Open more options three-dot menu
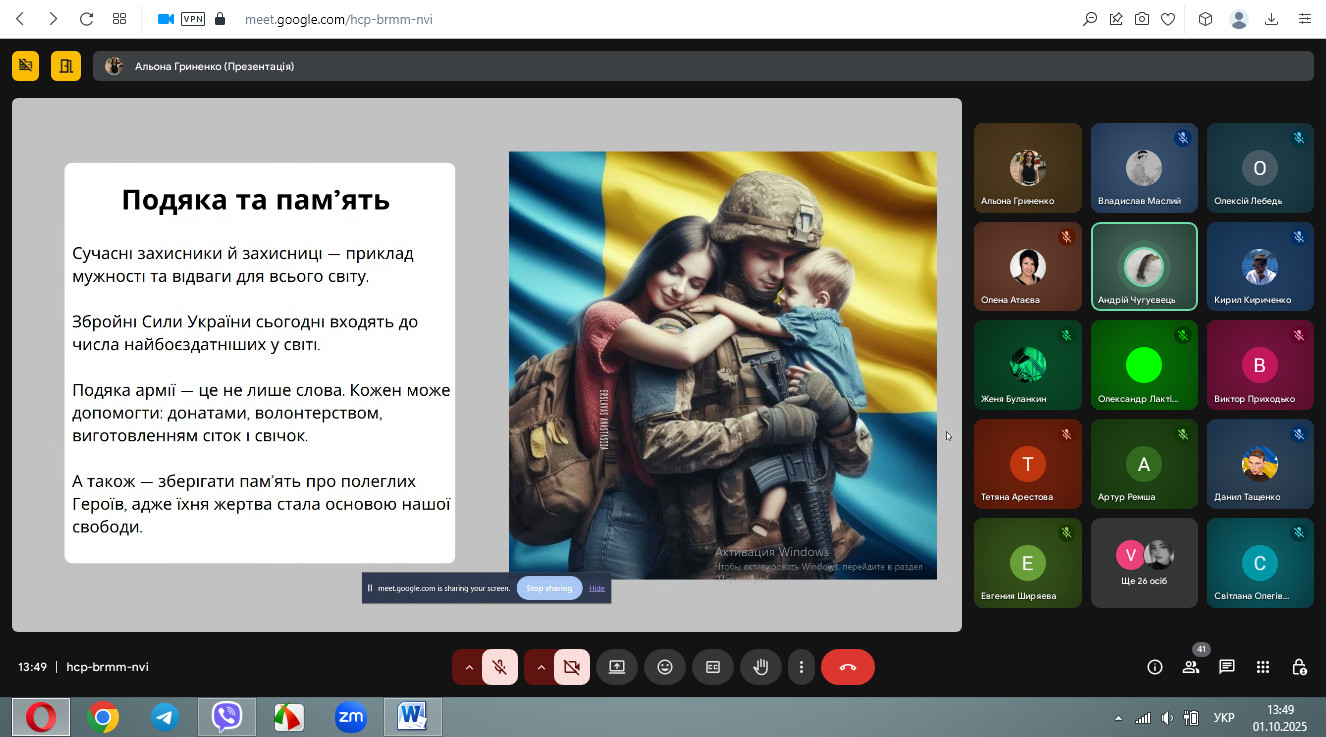The image size is (1326, 737). pyautogui.click(x=801, y=667)
